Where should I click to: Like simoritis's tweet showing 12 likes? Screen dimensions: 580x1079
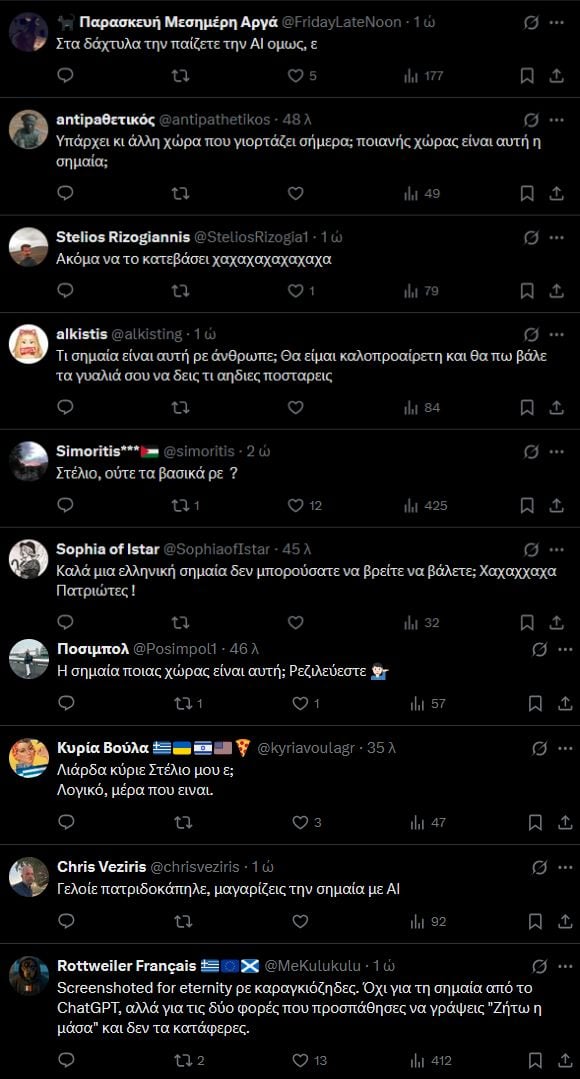pos(294,506)
